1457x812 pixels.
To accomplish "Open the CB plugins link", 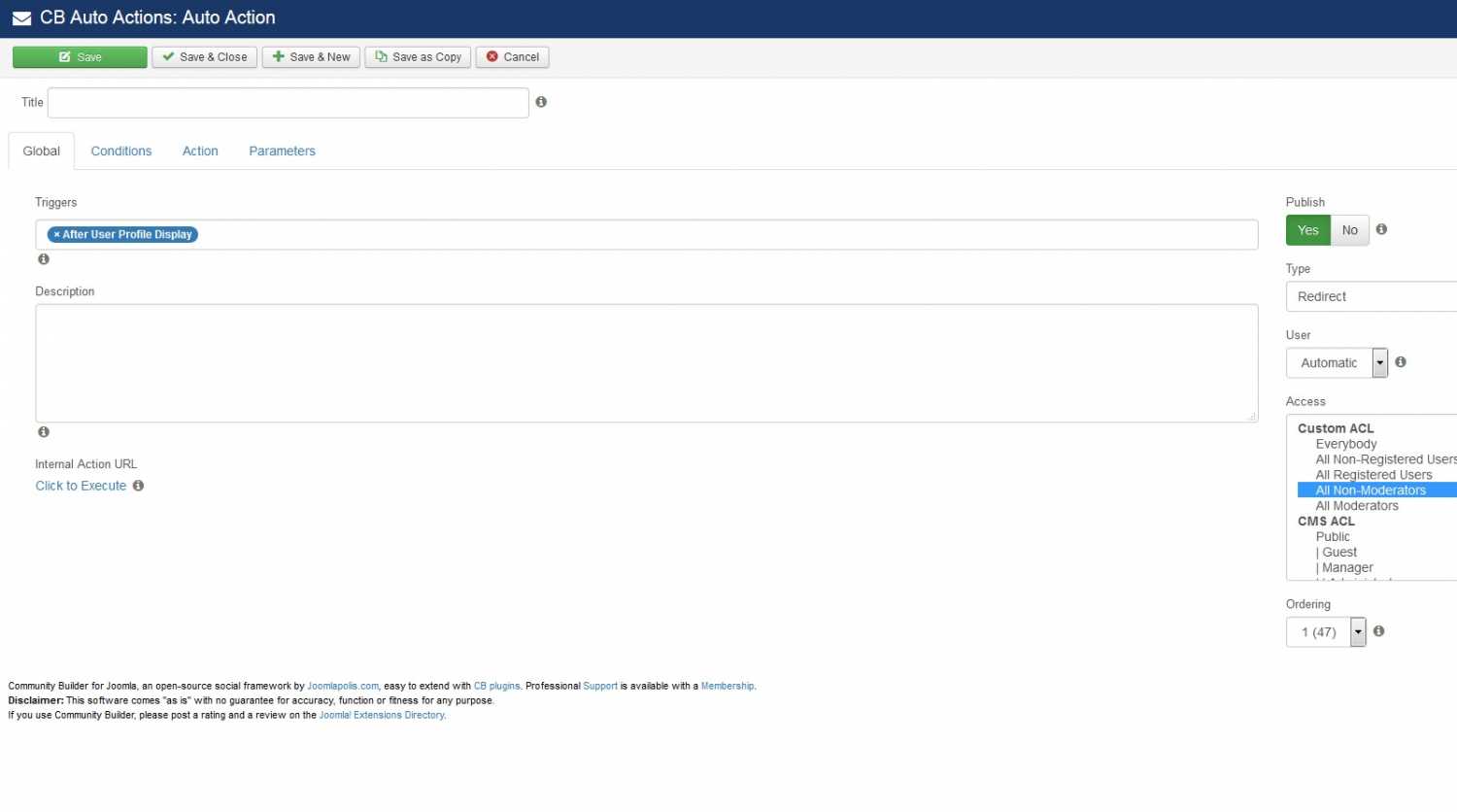I will coord(496,686).
